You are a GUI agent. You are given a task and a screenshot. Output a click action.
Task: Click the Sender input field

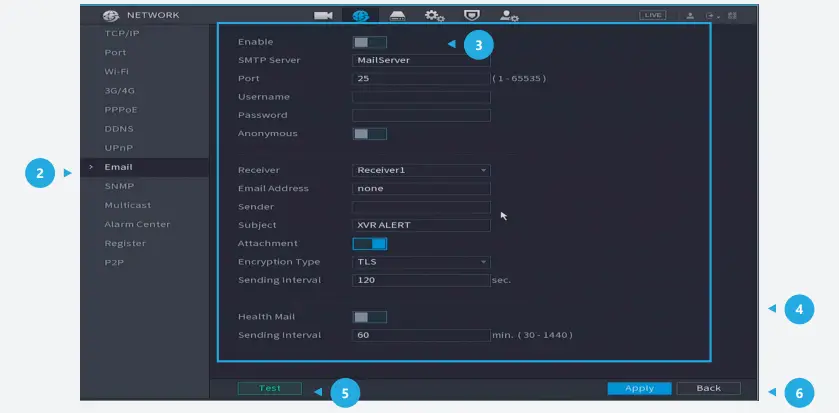[x=421, y=207]
